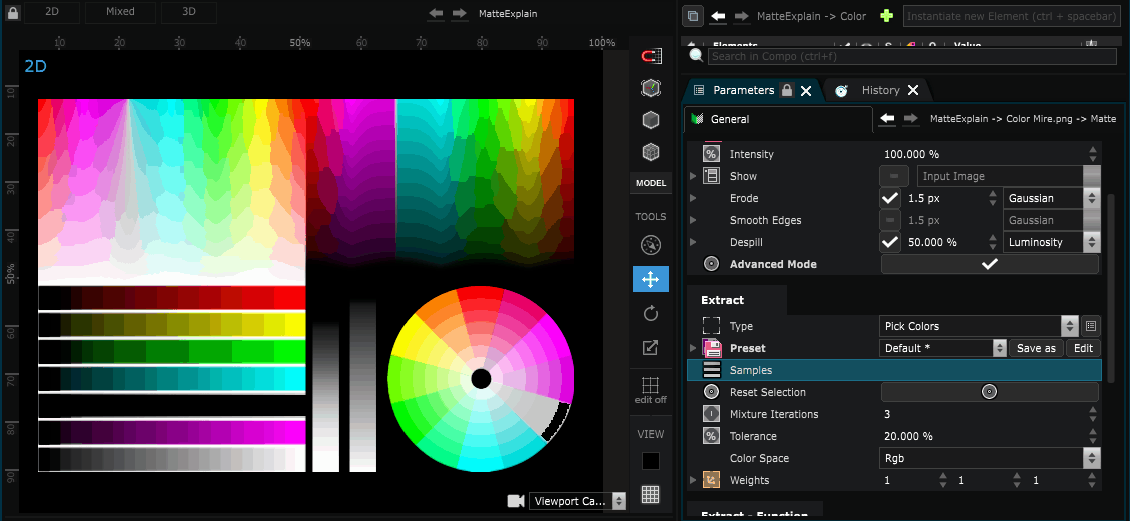The image size is (1130, 521).
Task: Click the preset Edit button
Action: click(1083, 348)
